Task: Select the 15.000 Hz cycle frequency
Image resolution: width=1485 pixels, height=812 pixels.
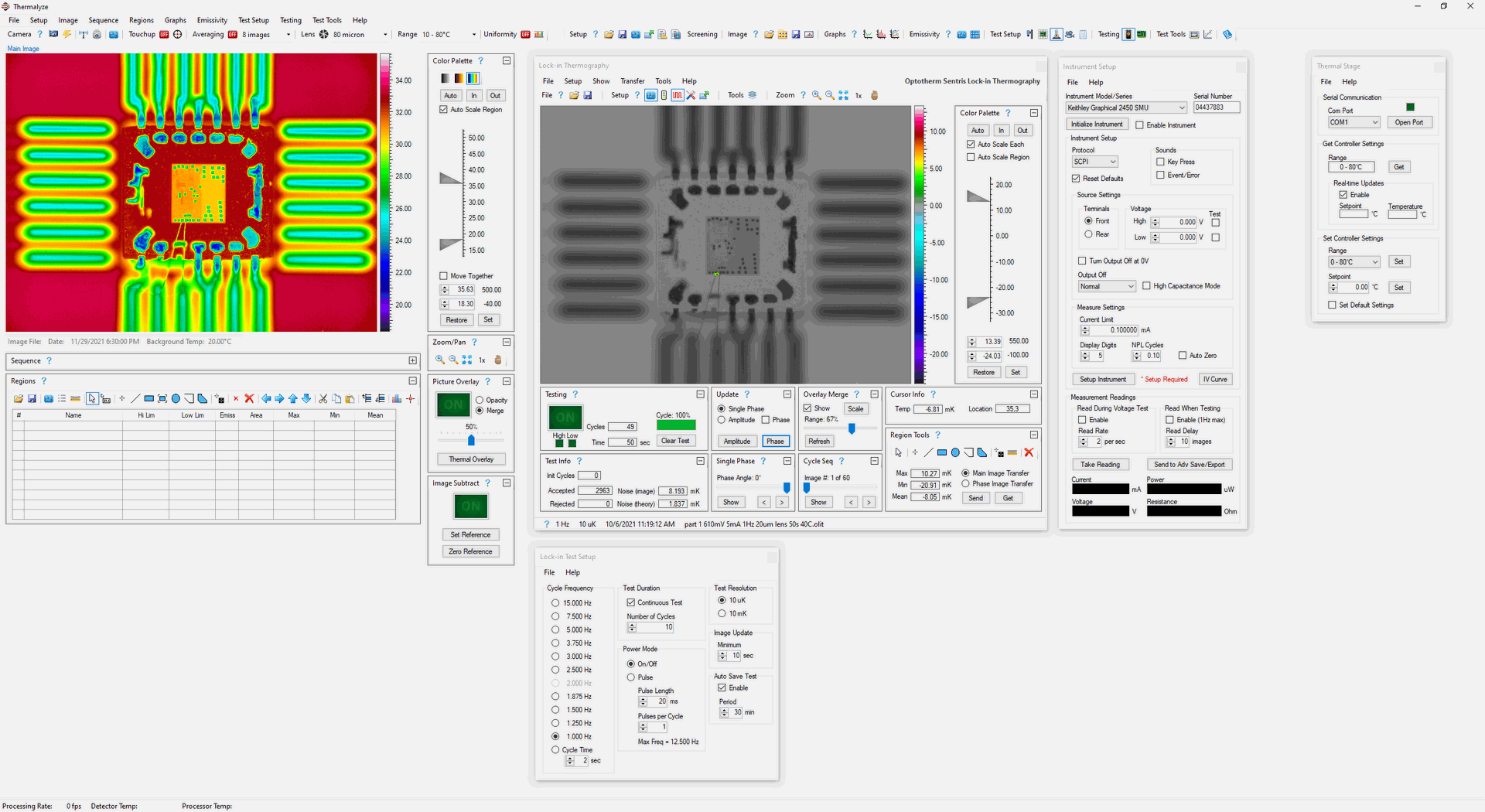Action: point(555,603)
